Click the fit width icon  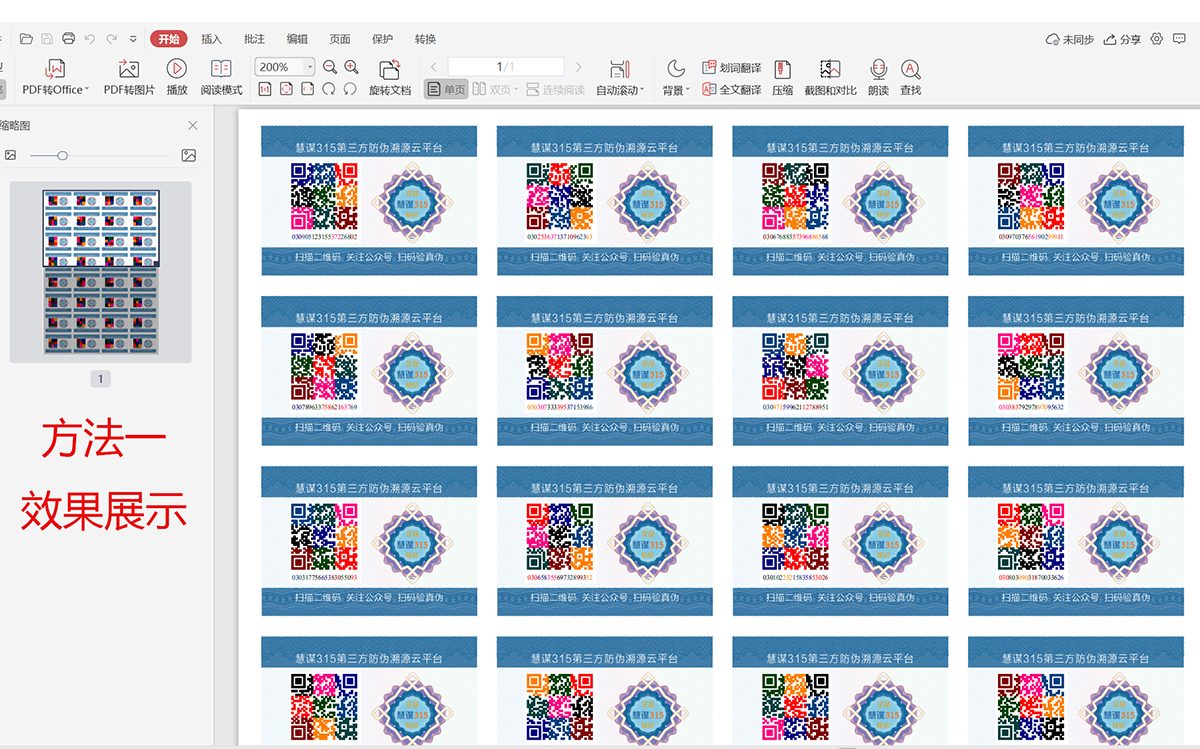[307, 89]
